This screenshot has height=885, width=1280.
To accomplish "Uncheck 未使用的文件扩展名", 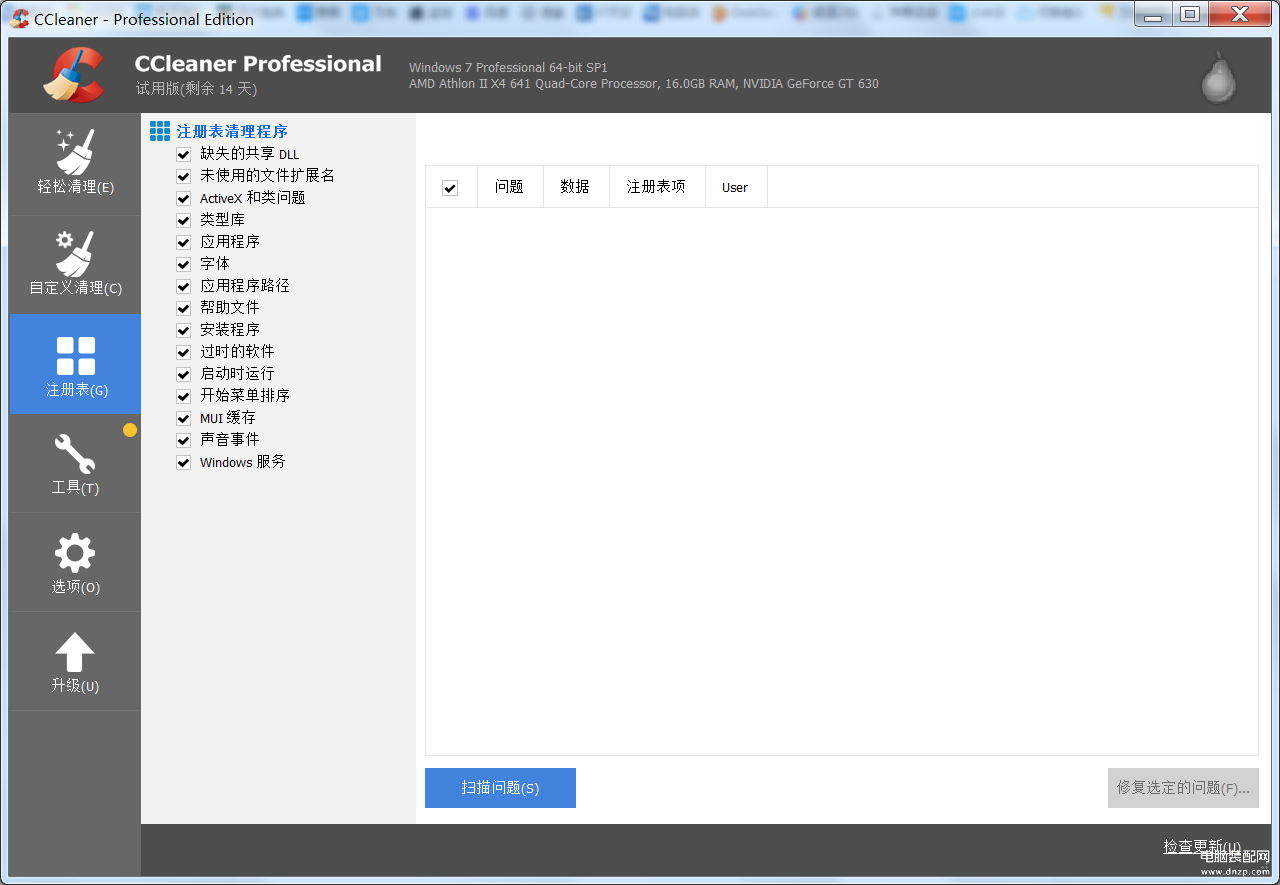I will 183,176.
